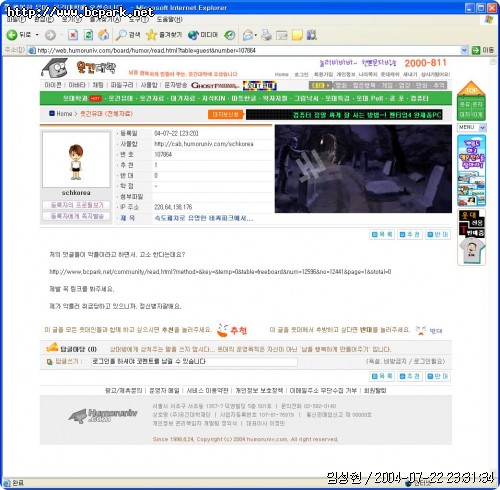Click the large orange 추천 face icon
Image resolution: width=500 pixels, height=490 pixels.
point(232,330)
